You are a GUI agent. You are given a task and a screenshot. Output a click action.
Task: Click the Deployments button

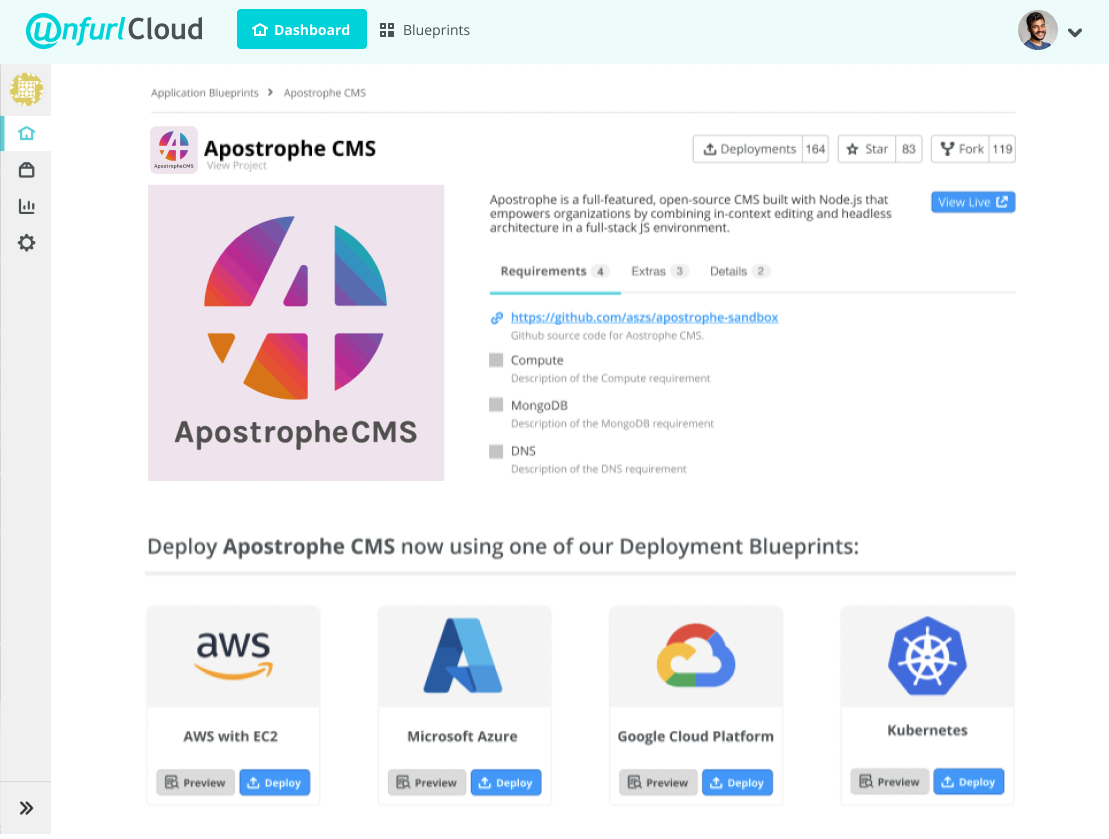pos(748,149)
